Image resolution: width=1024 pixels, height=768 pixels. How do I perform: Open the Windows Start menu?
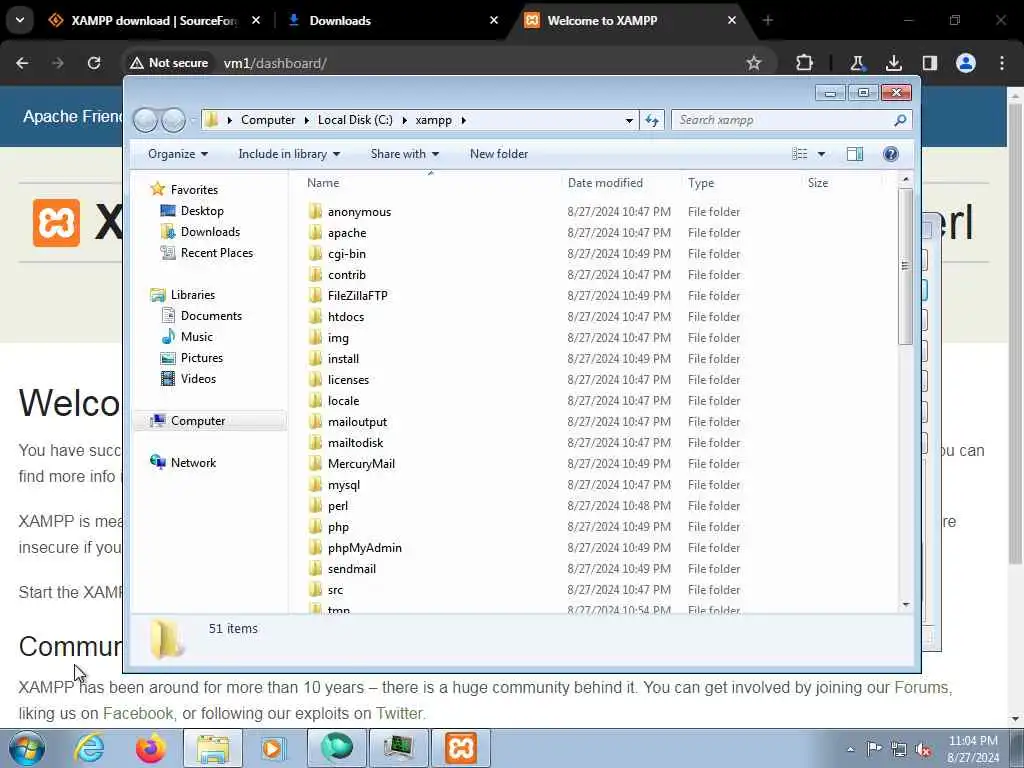27,748
